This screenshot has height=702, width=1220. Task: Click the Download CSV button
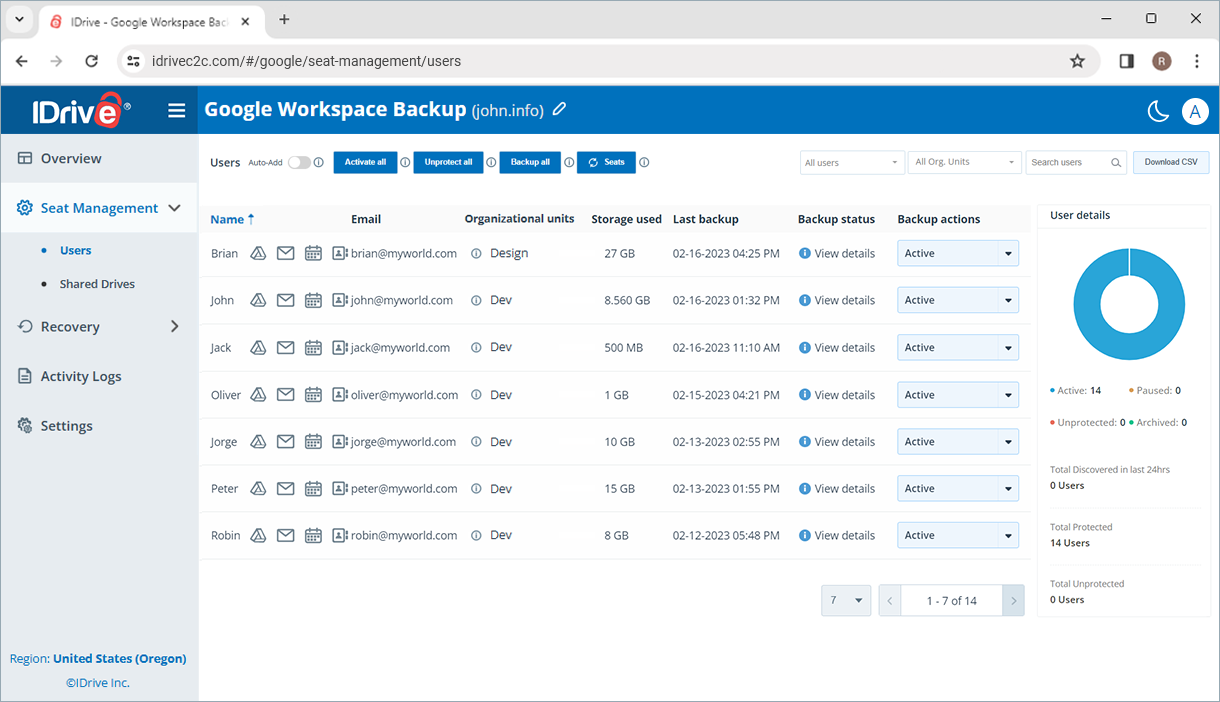1171,162
